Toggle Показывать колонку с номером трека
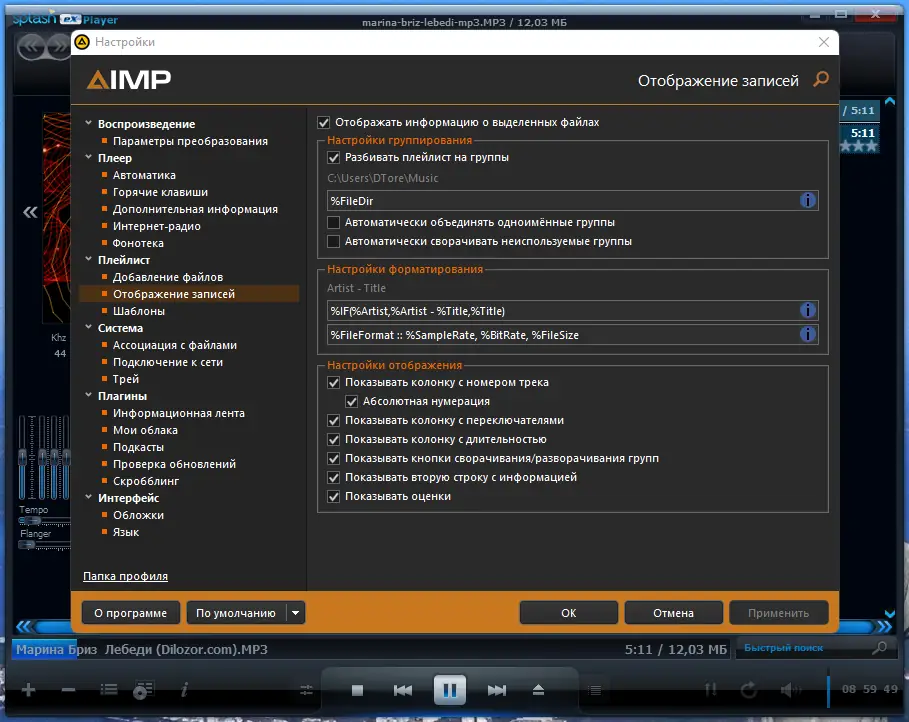Screen dimensions: 909x722 coord(333,382)
